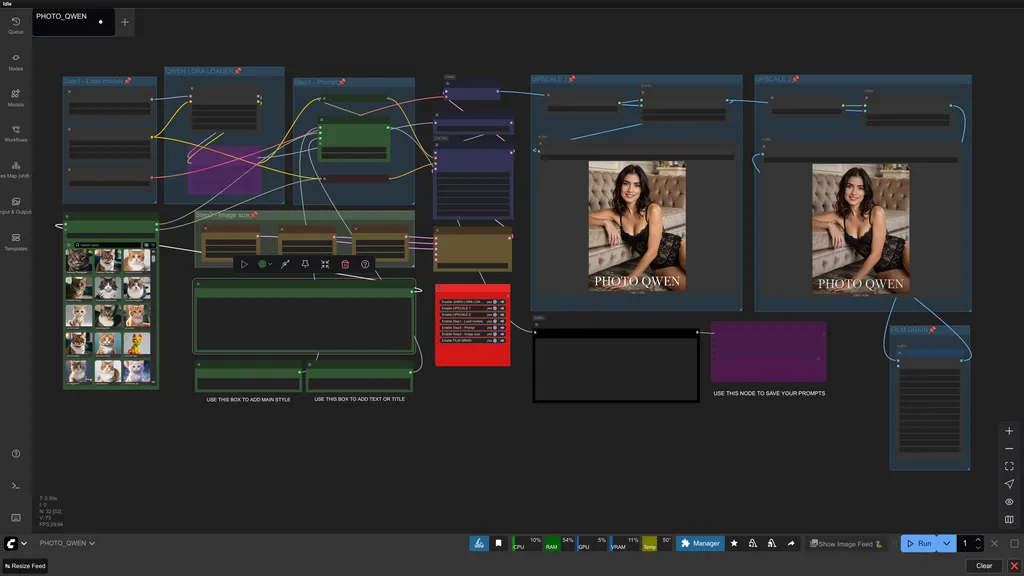This screenshot has height=576, width=1024.
Task: Open a new workflow tab with the plus
Action: (124, 22)
